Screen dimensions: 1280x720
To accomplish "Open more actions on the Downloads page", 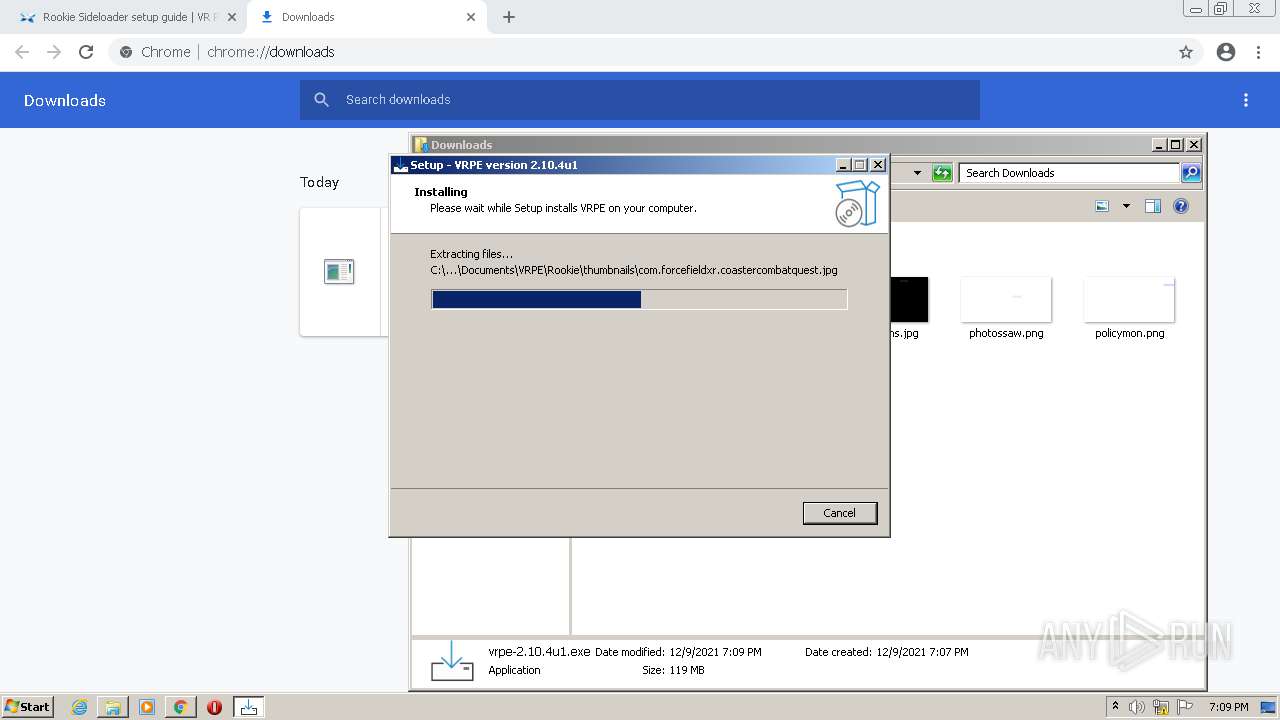I will (1246, 100).
